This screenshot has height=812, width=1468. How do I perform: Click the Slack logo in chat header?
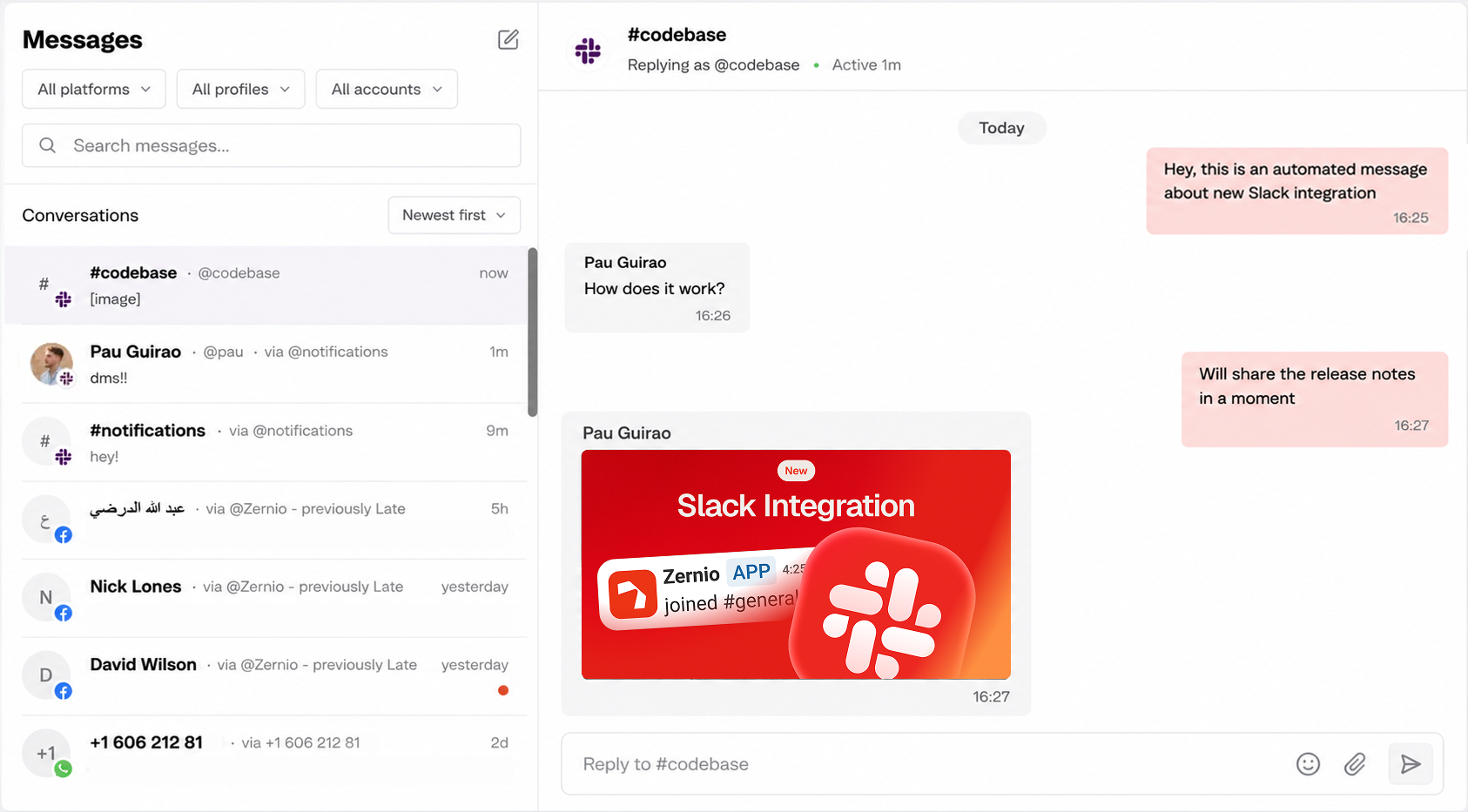coord(588,50)
